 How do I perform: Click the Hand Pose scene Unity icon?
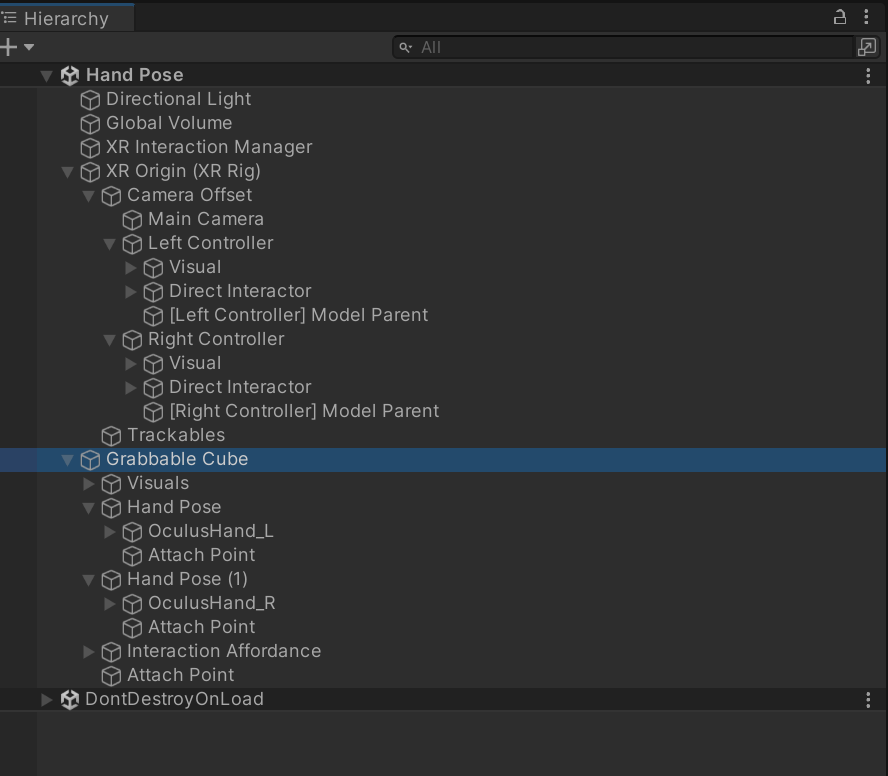pyautogui.click(x=70, y=75)
